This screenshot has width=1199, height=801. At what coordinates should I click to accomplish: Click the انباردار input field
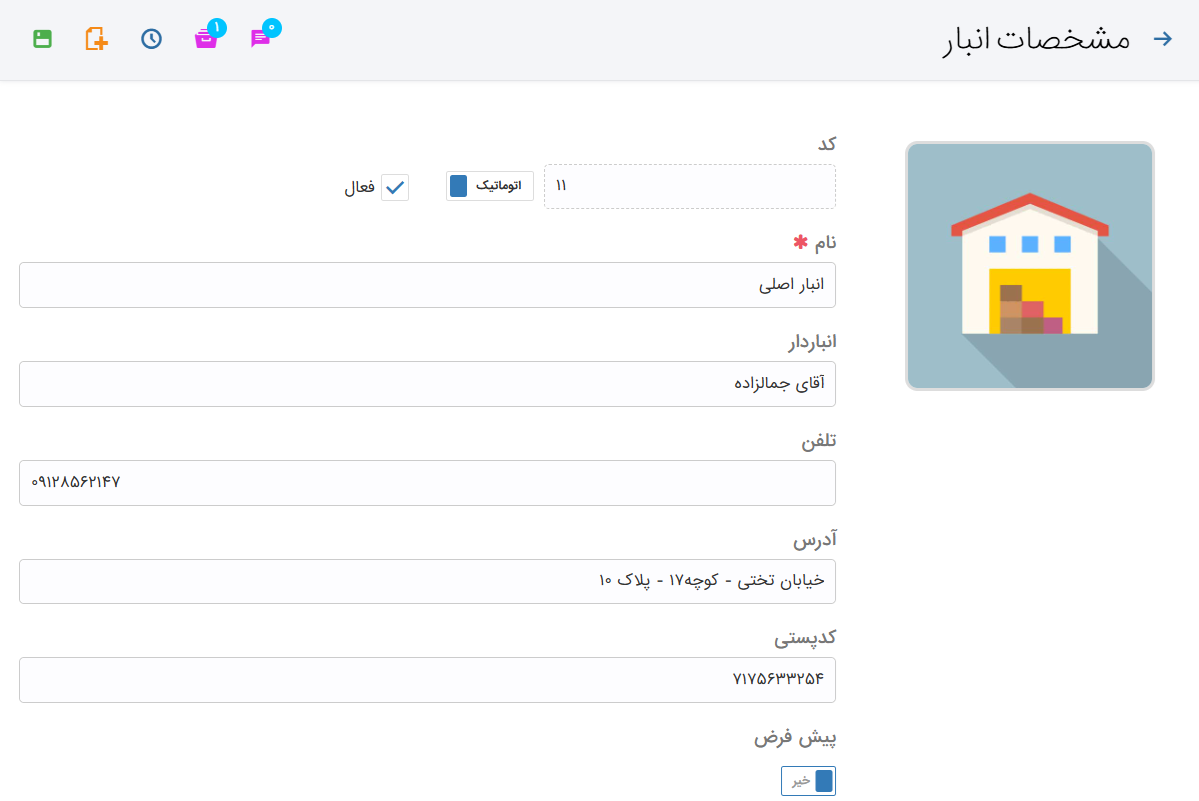click(427, 384)
